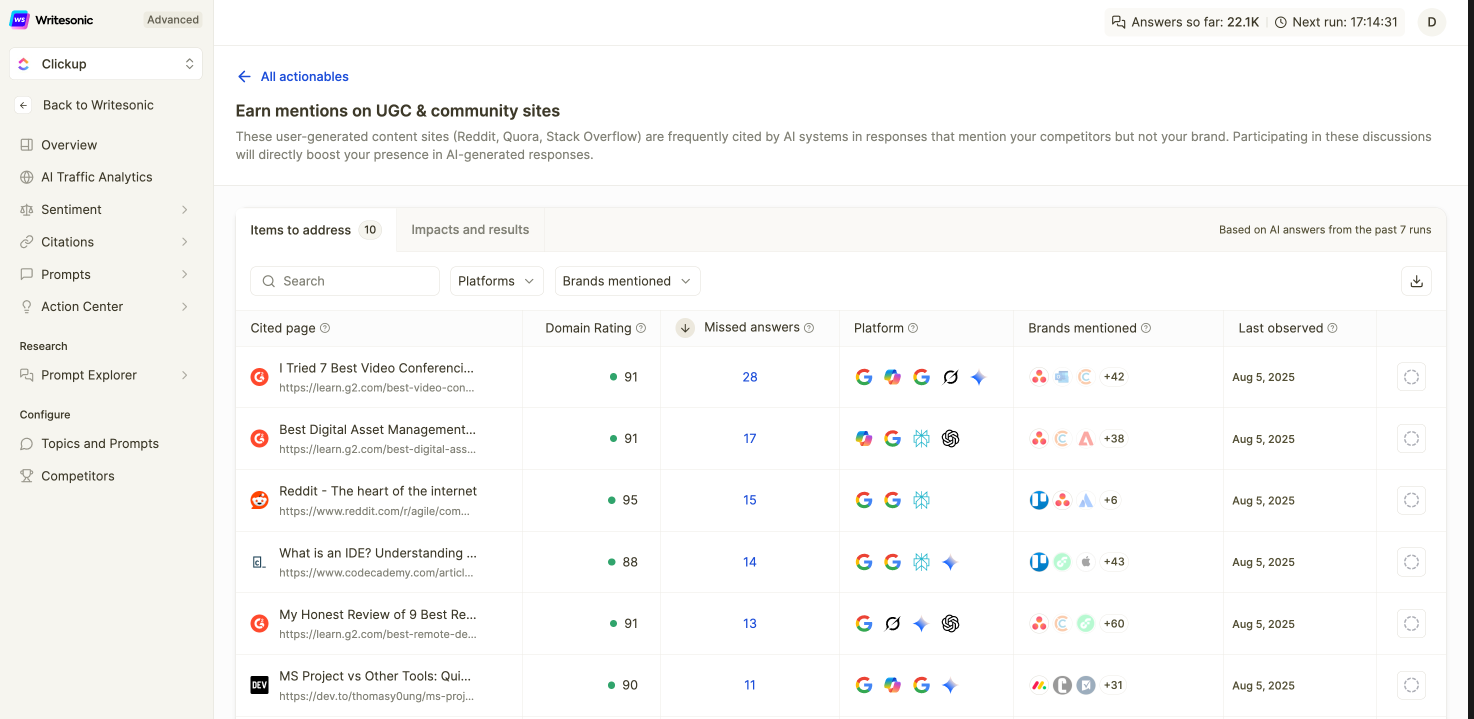
Task: Click the Platform column info icon
Action: pyautogui.click(x=913, y=328)
